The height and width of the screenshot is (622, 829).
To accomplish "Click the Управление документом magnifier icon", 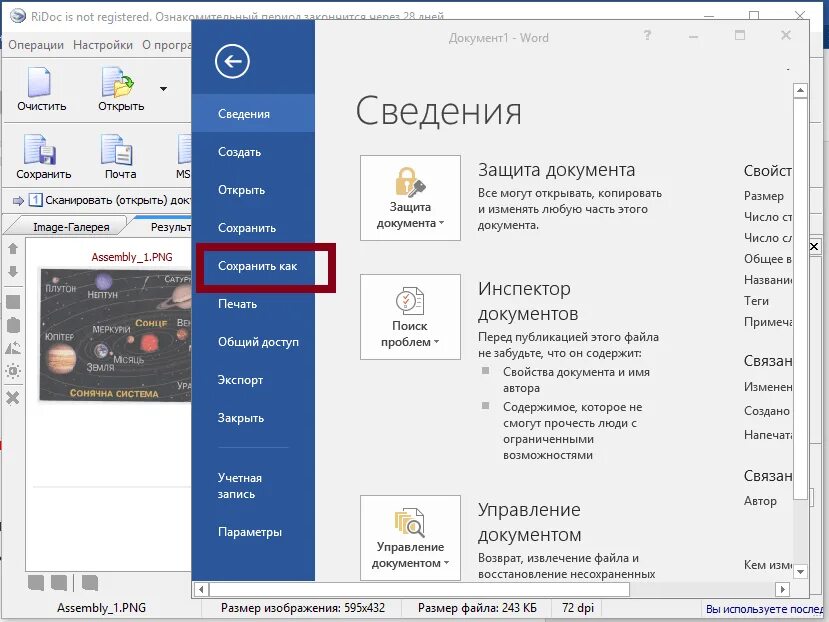I will pos(410,522).
